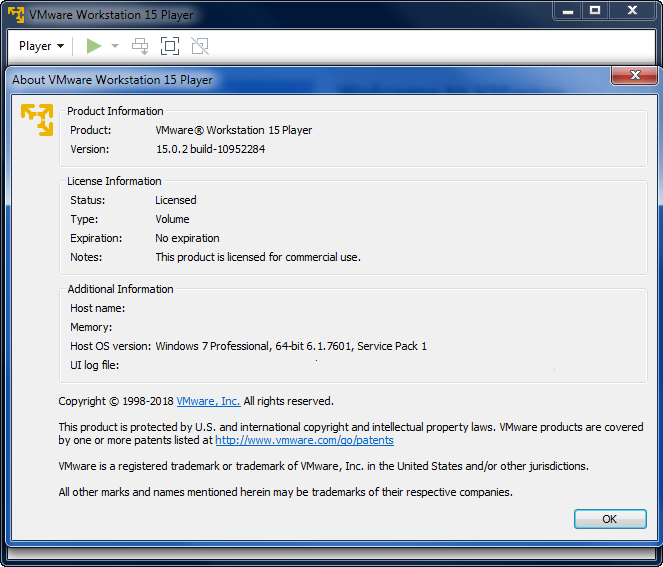Screen dimensions: 663x567
Task: Click the Unity mode toolbar icon
Action: click(x=200, y=46)
